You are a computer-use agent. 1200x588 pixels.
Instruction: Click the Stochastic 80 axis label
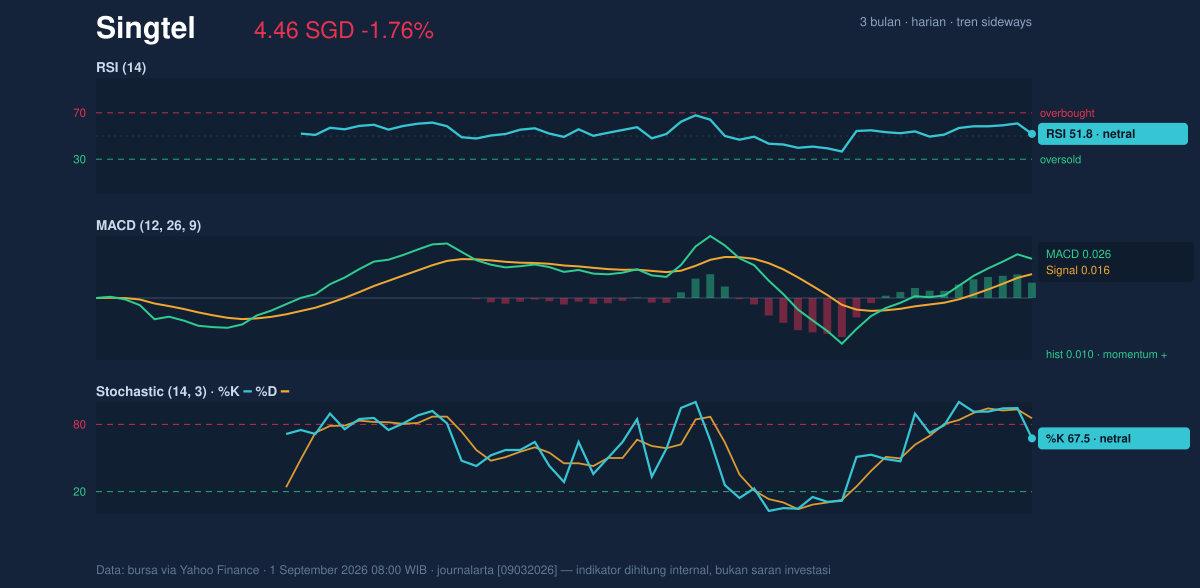[79, 425]
